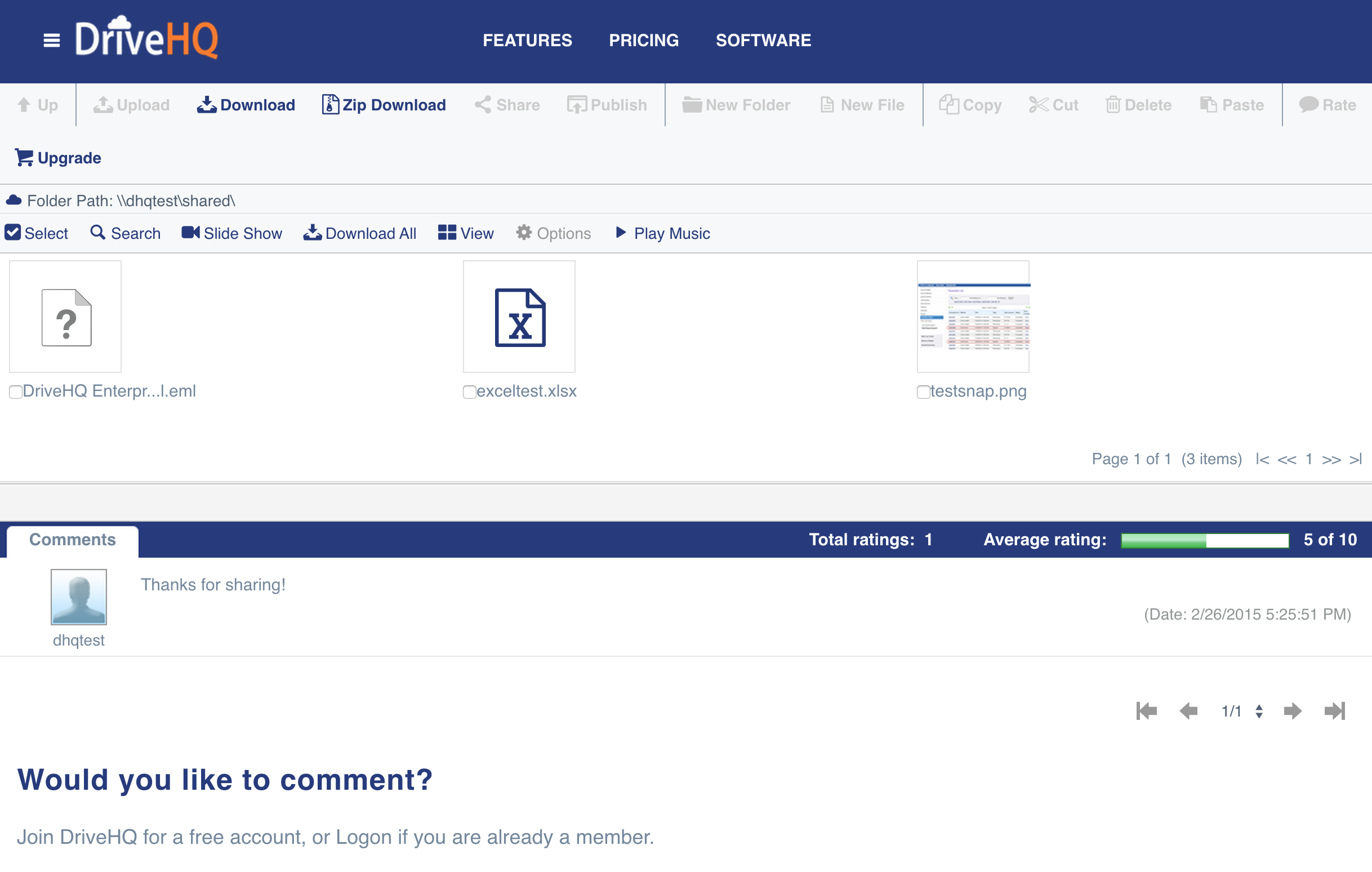Screen dimensions: 1372x872
Task: Open the View layout dropdown
Action: click(465, 234)
